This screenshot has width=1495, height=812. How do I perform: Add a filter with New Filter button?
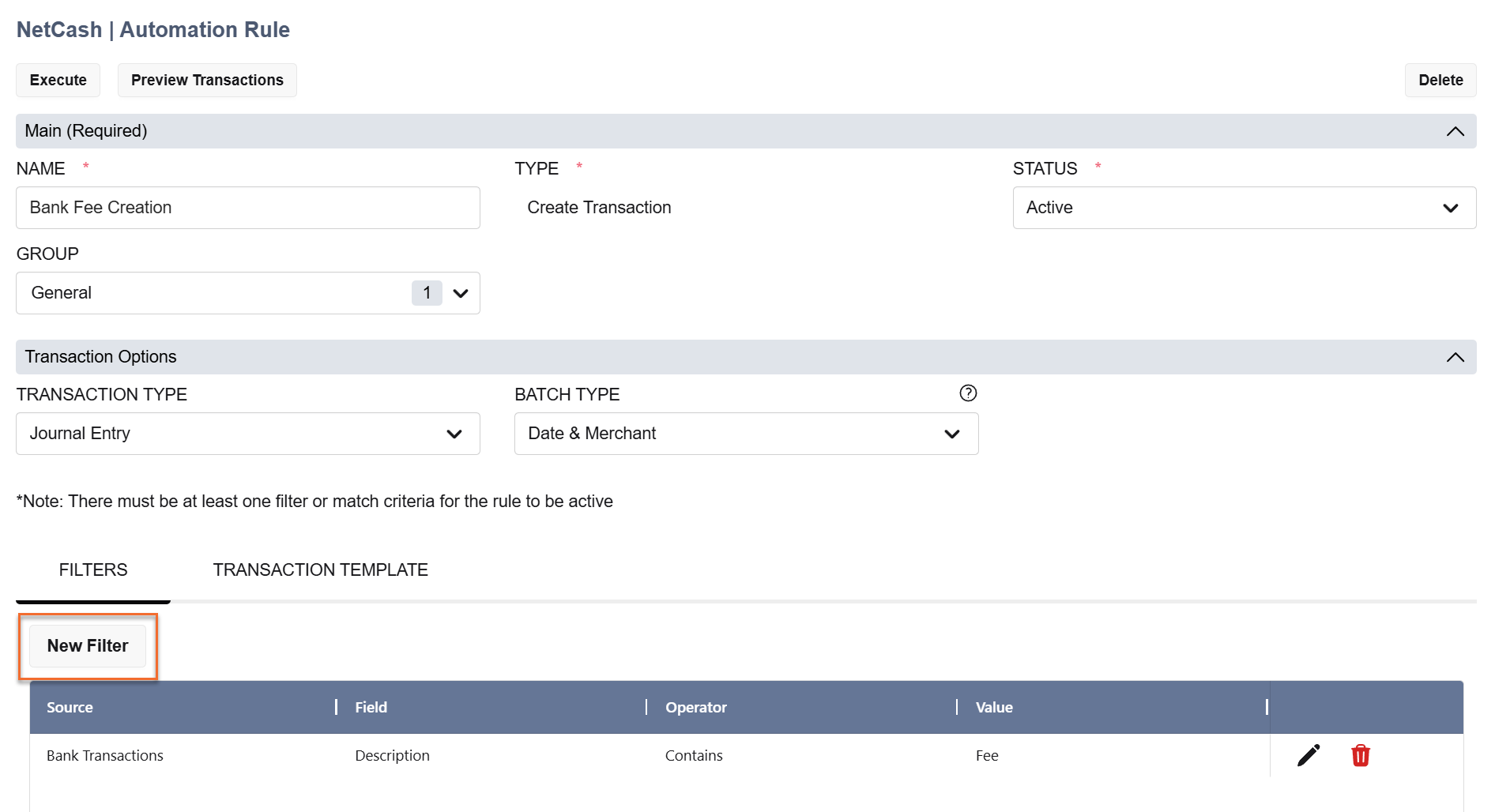pos(88,646)
